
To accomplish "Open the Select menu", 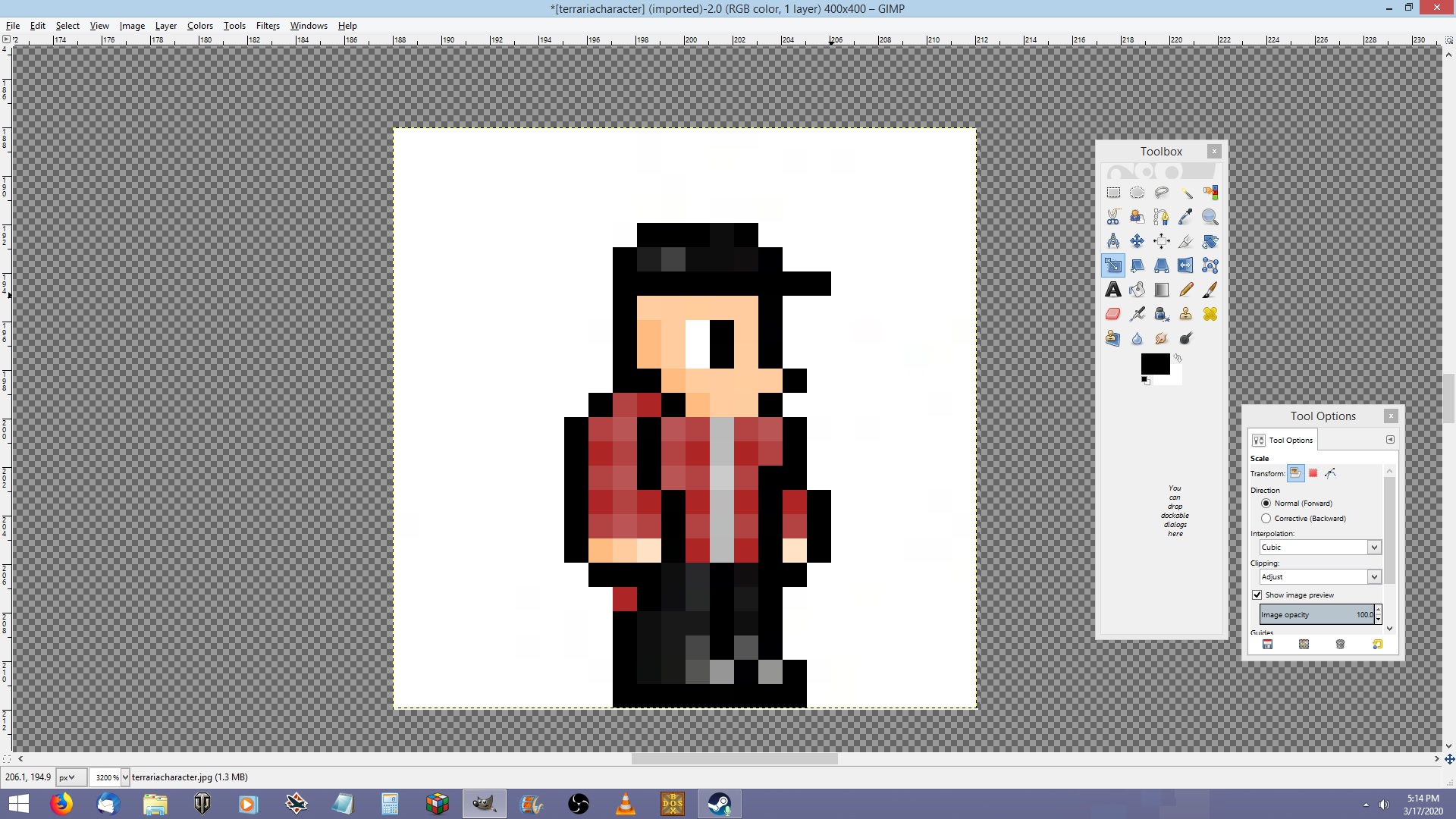I will 67,26.
